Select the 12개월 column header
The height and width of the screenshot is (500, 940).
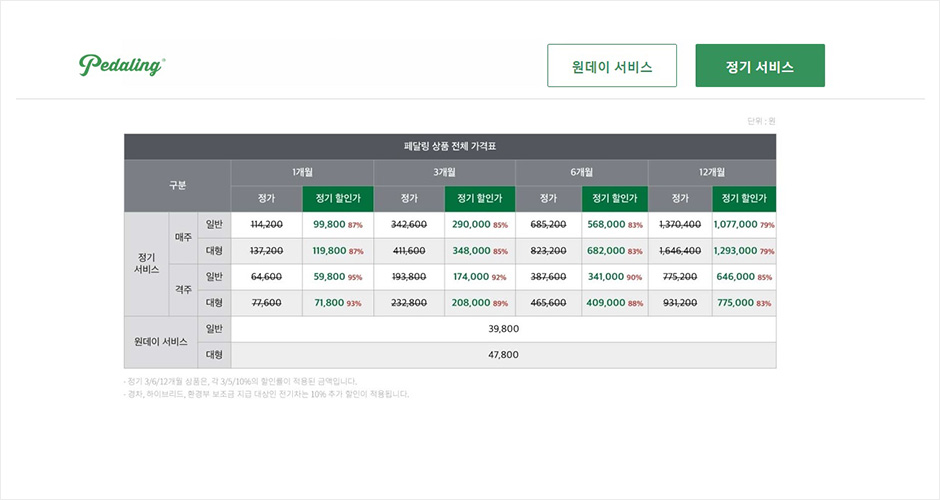coord(712,172)
